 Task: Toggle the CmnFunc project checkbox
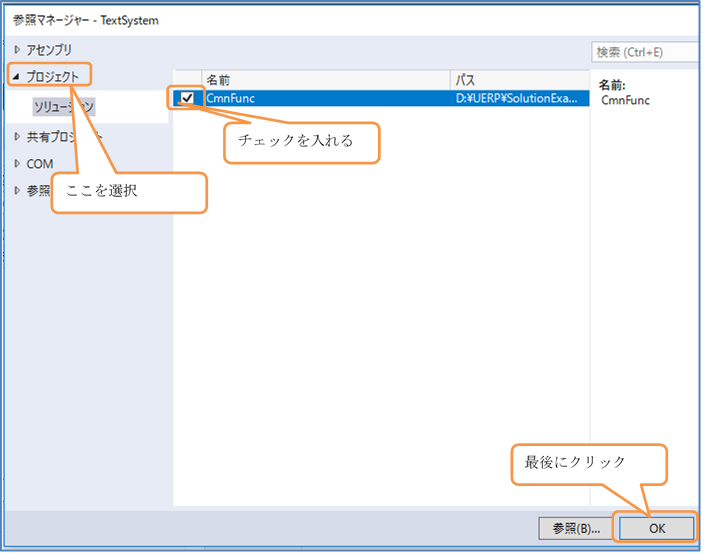click(186, 98)
